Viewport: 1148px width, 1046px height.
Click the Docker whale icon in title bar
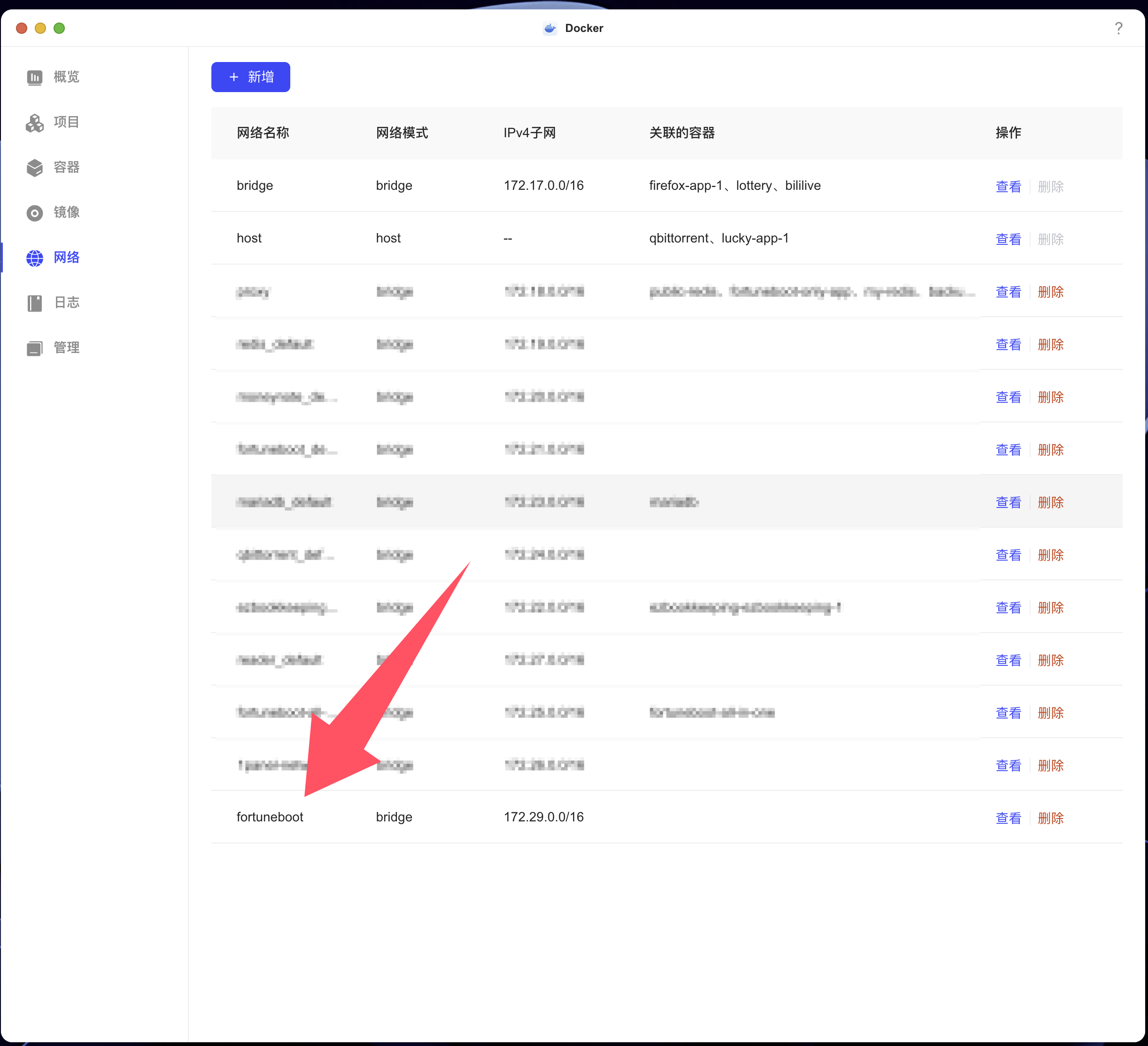550,29
